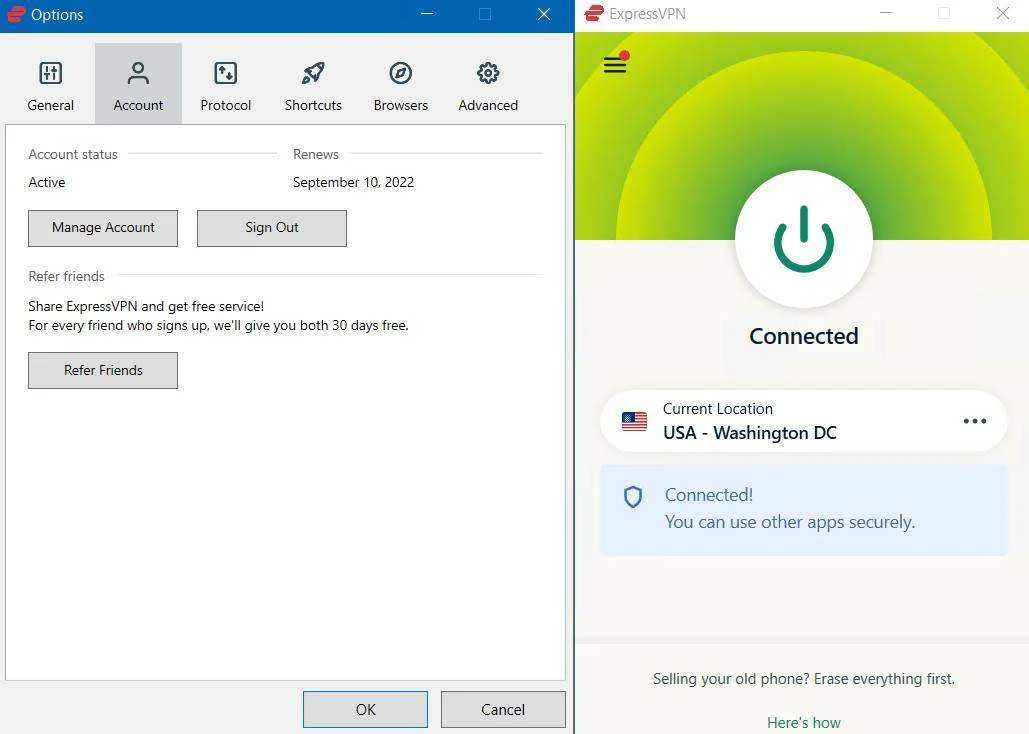Image resolution: width=1029 pixels, height=734 pixels.
Task: Click the ExpressVPN logo in main window title bar
Action: [594, 13]
